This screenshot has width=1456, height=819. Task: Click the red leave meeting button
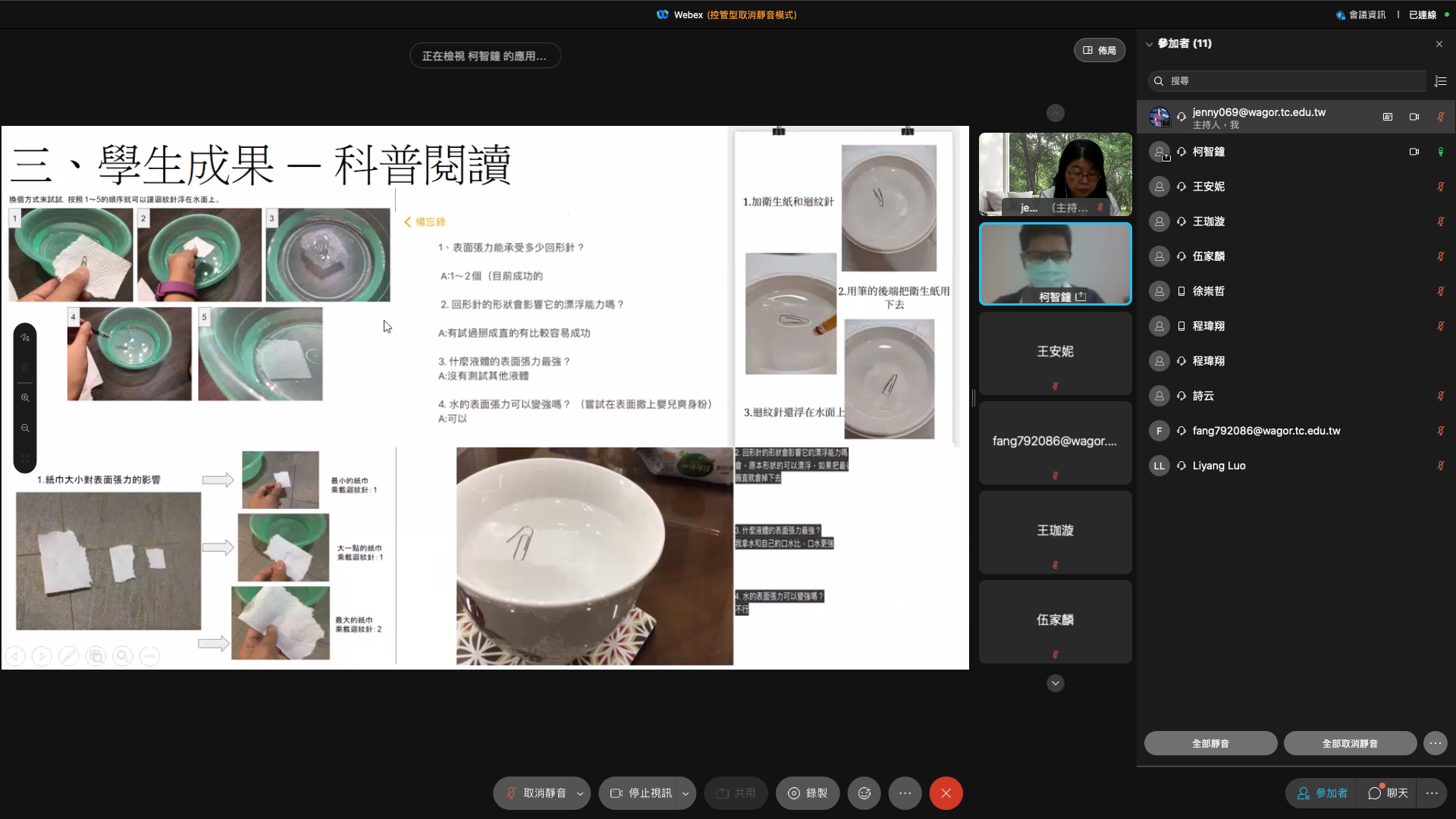[x=946, y=793]
